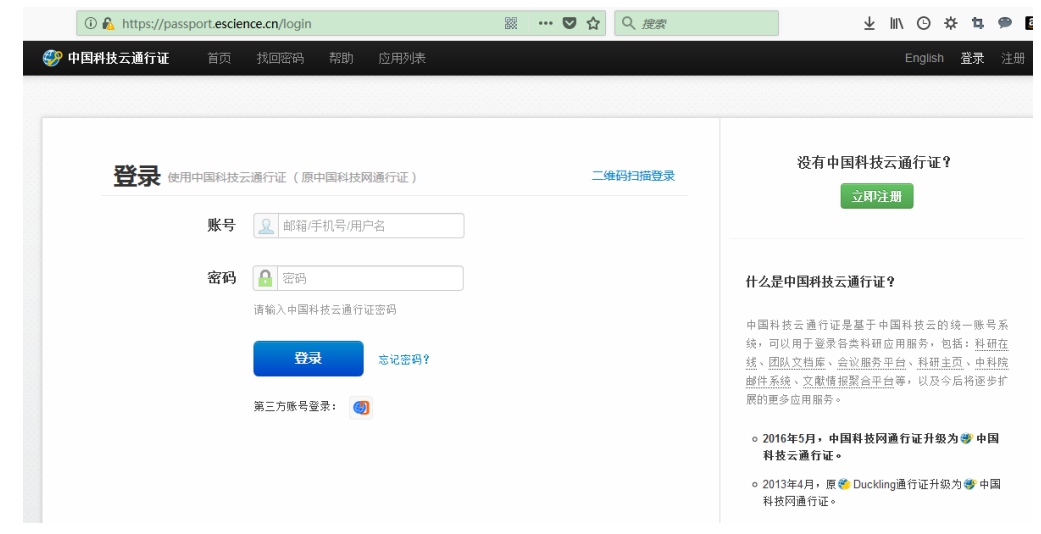
Task: Click the 什么是中国科技云通行证? heading
Action: (x=821, y=282)
